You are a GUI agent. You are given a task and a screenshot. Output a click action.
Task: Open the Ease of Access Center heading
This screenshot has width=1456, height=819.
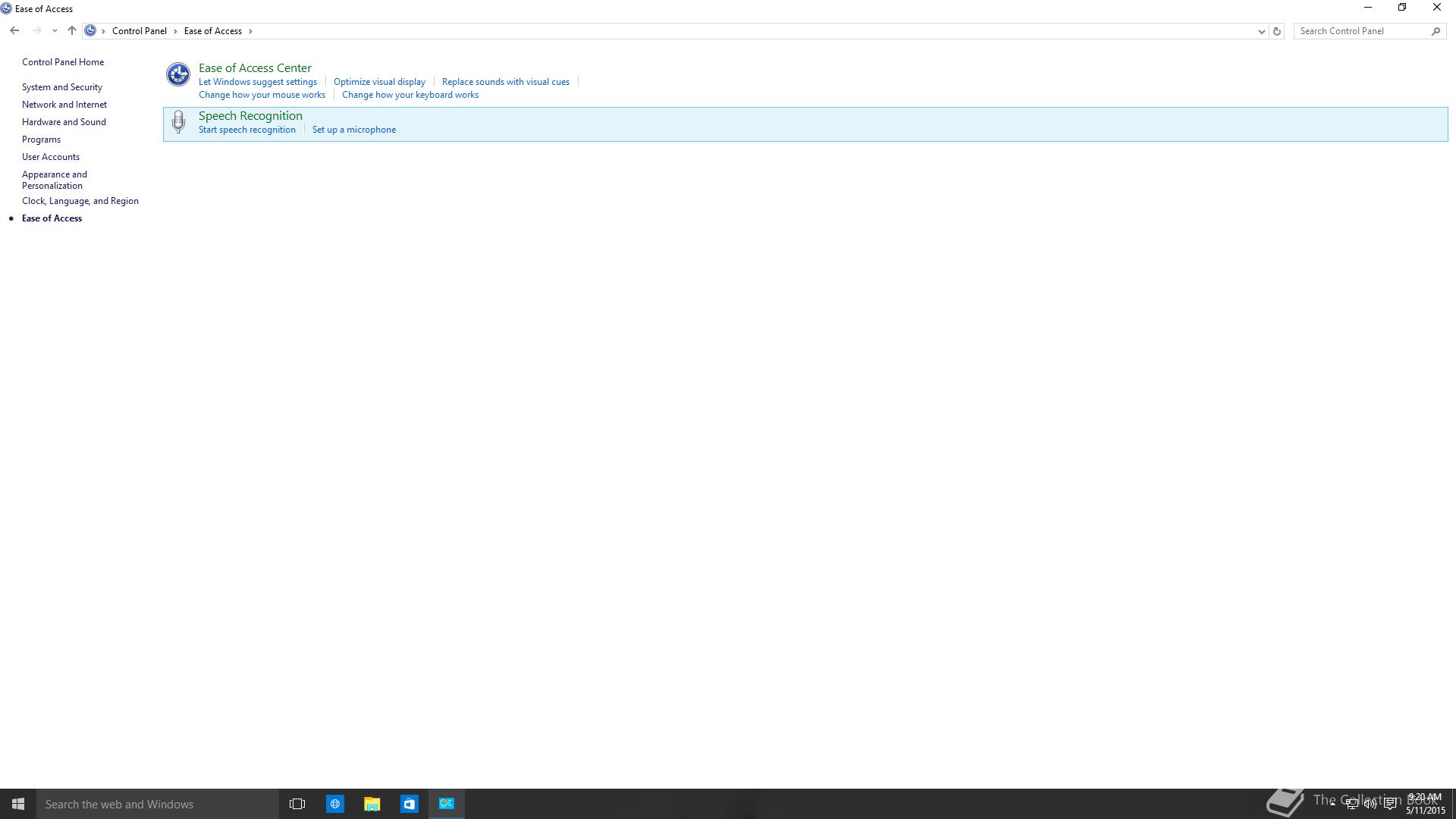pos(255,68)
